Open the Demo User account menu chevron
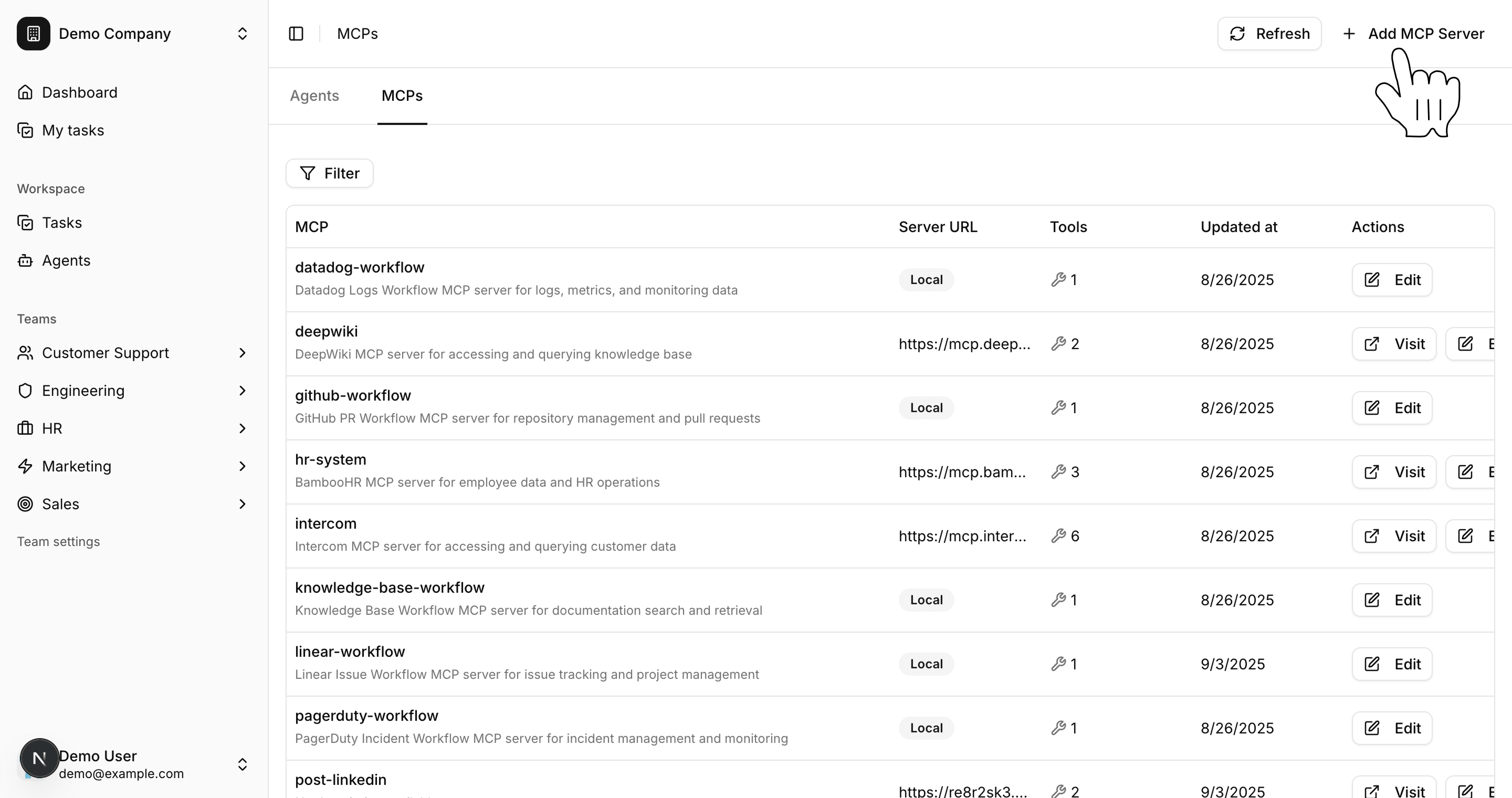This screenshot has width=1512, height=798. (242, 763)
